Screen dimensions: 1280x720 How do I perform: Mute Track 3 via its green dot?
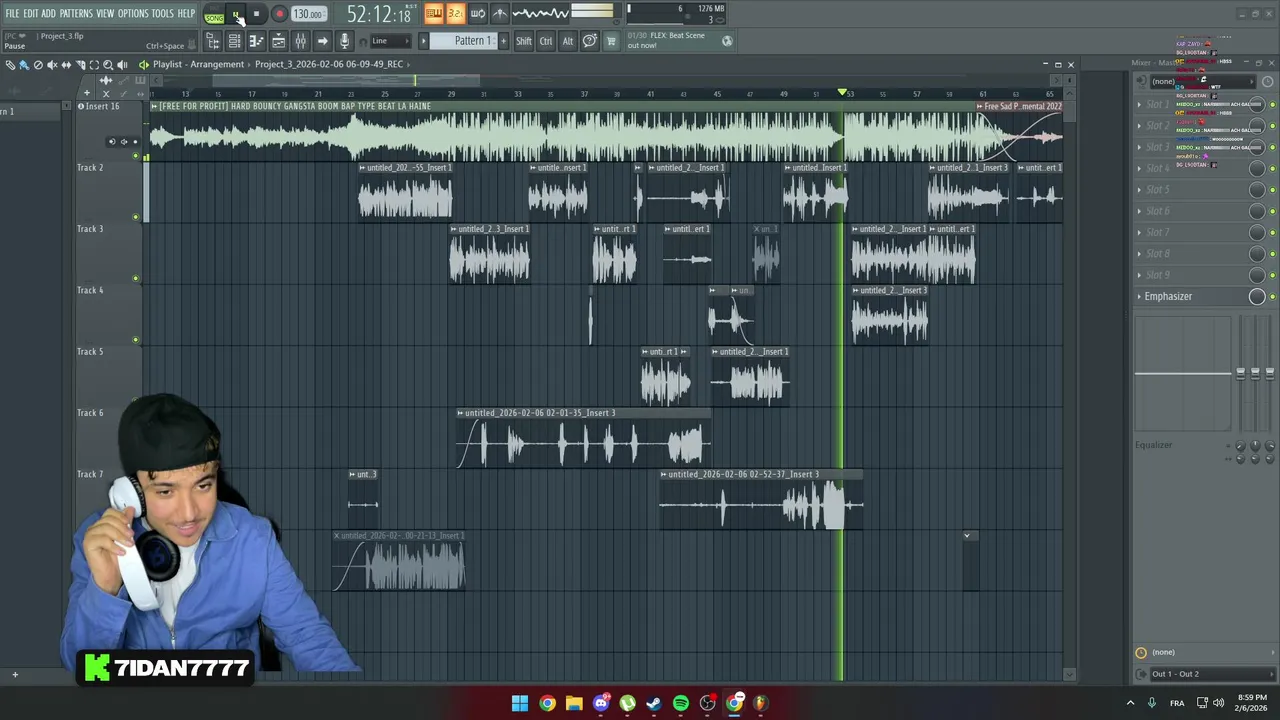[136, 278]
